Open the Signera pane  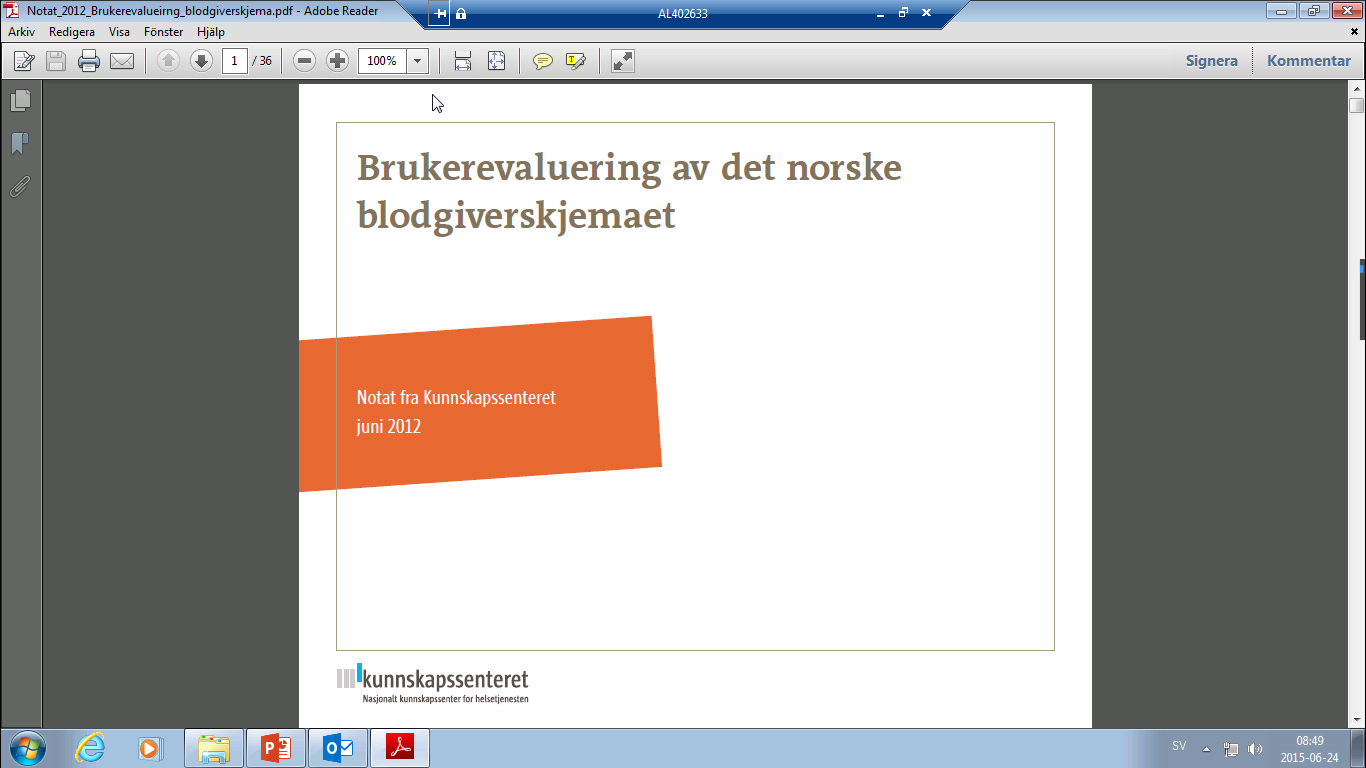point(1212,61)
